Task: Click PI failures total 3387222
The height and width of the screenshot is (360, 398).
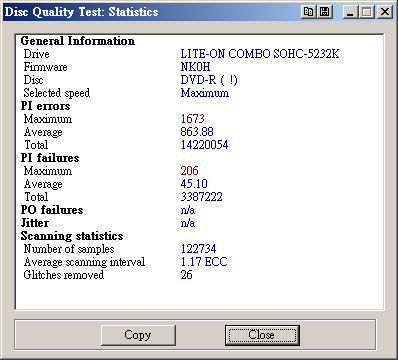Action: pyautogui.click(x=201, y=197)
